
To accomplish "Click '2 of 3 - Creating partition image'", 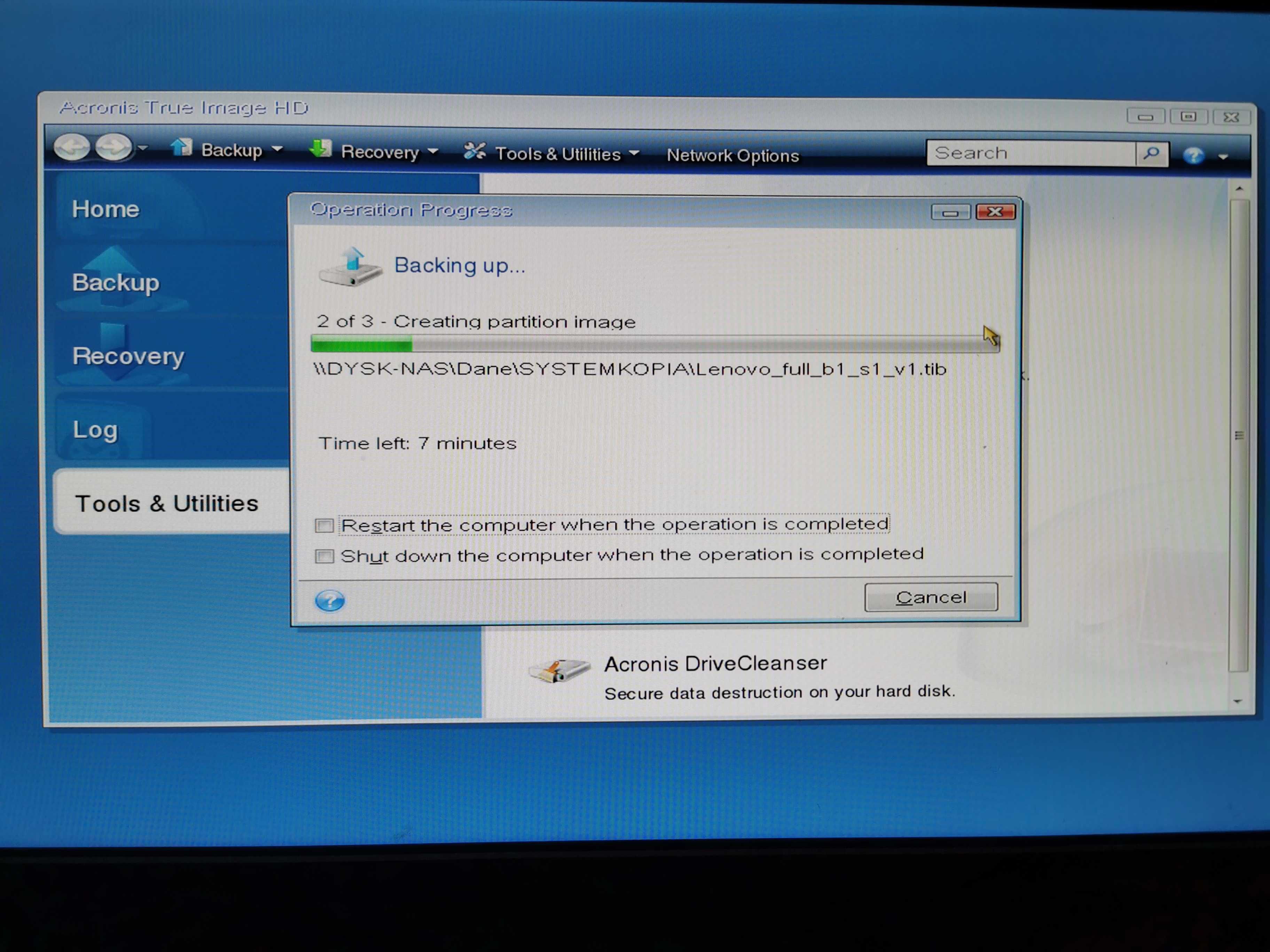I will tap(476, 322).
